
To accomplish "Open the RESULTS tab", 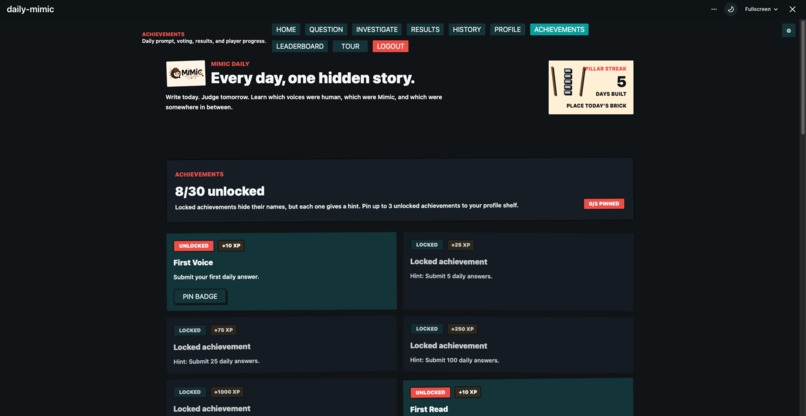I will tap(425, 29).
